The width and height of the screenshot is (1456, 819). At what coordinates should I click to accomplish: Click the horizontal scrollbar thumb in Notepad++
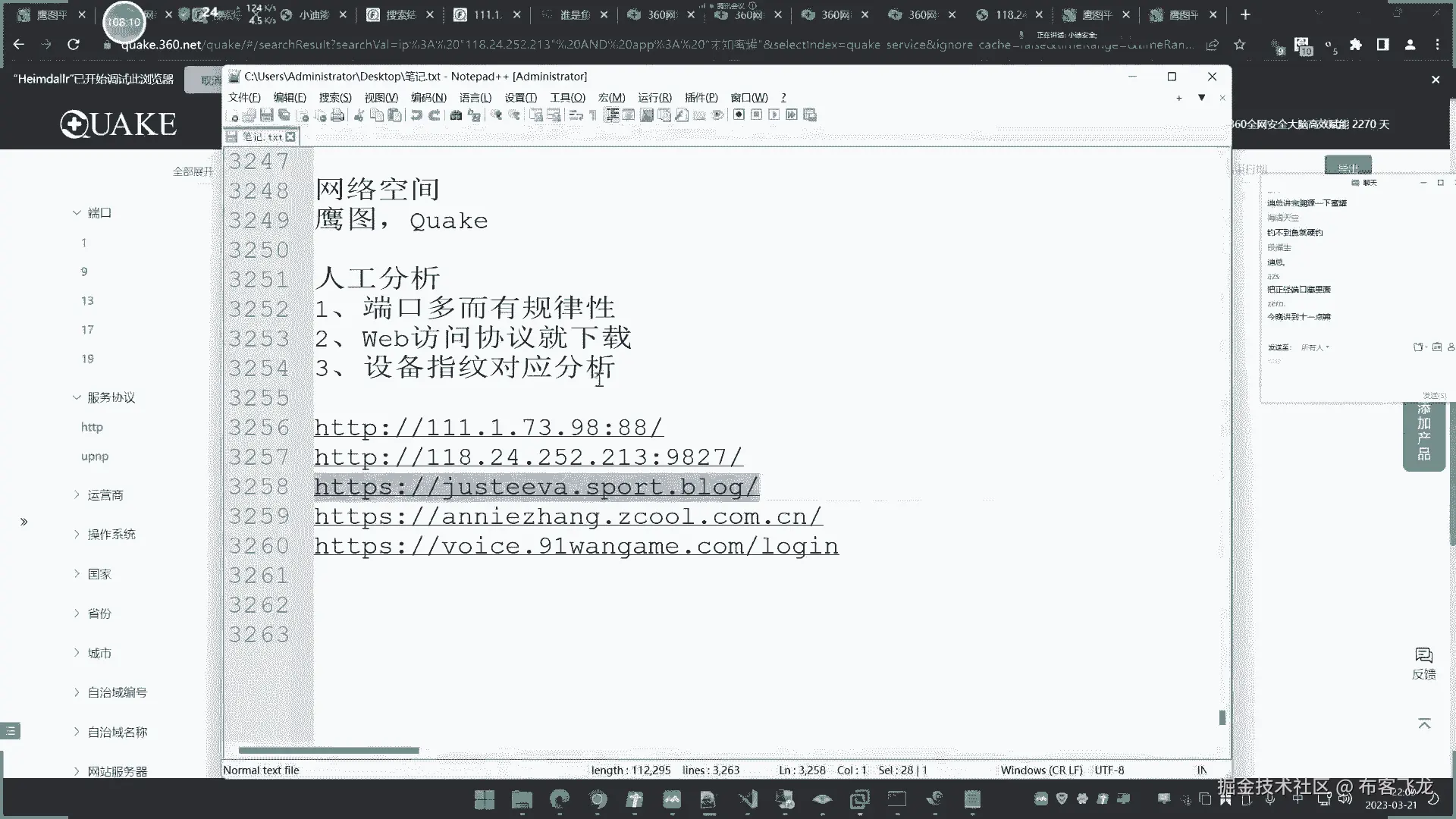click(x=328, y=751)
